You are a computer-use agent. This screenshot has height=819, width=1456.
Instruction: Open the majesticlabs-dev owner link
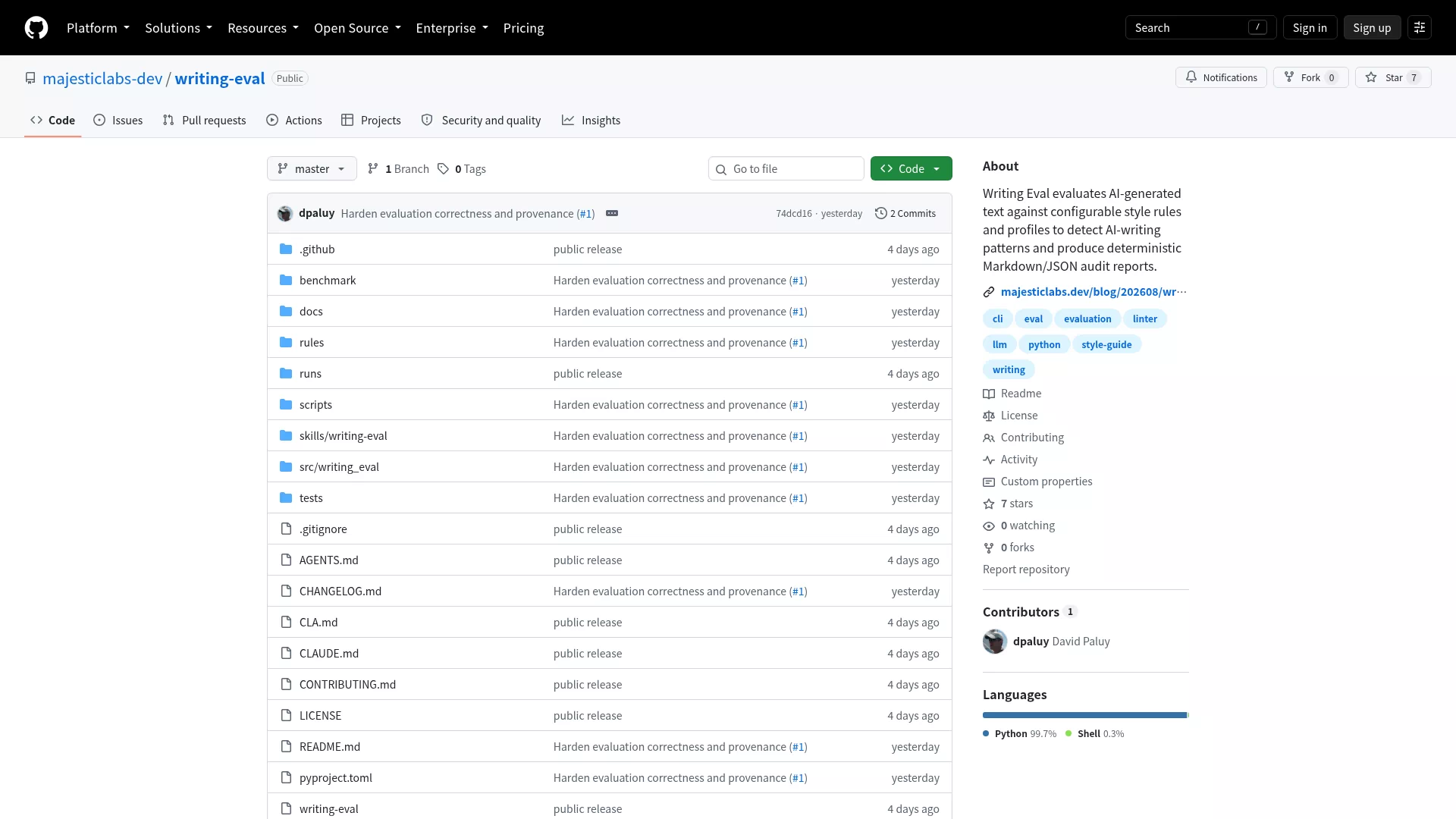coord(102,79)
